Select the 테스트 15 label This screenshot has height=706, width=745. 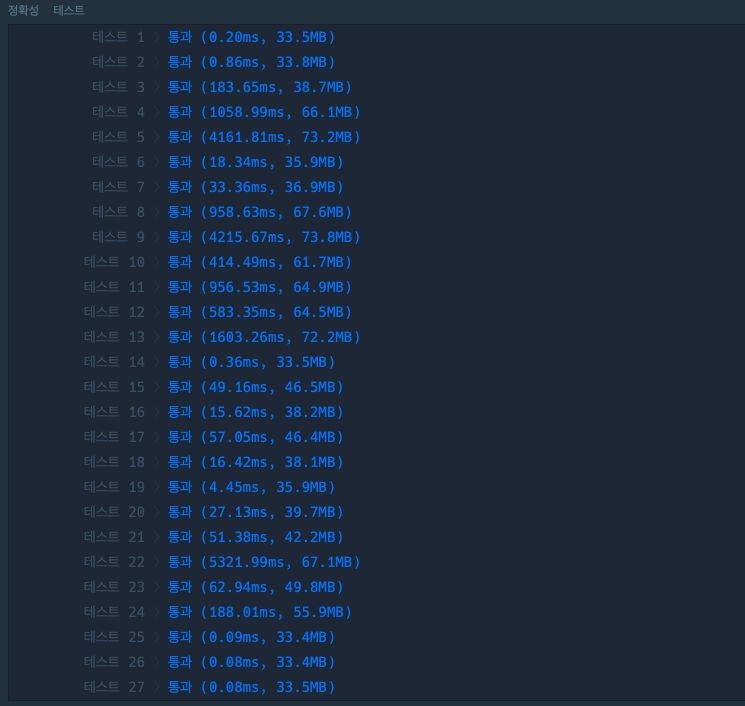(114, 387)
